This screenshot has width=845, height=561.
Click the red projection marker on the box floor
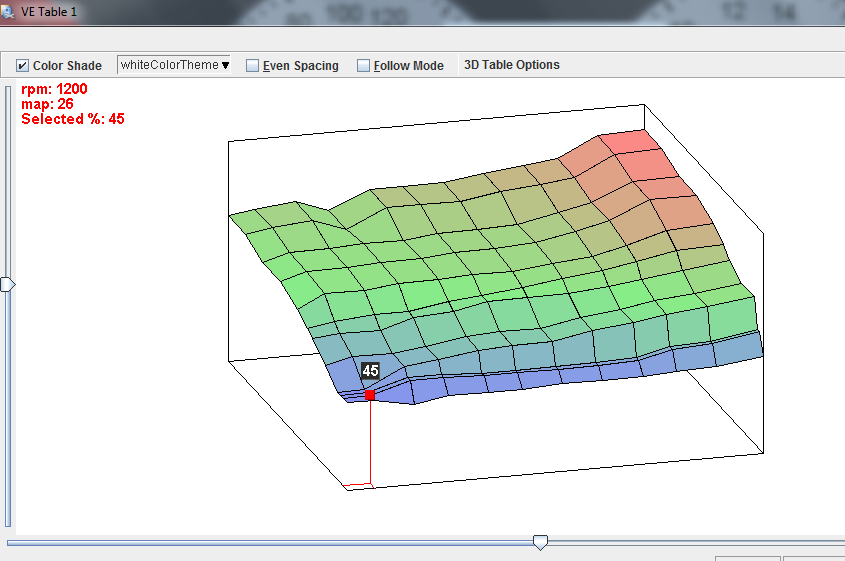click(360, 486)
